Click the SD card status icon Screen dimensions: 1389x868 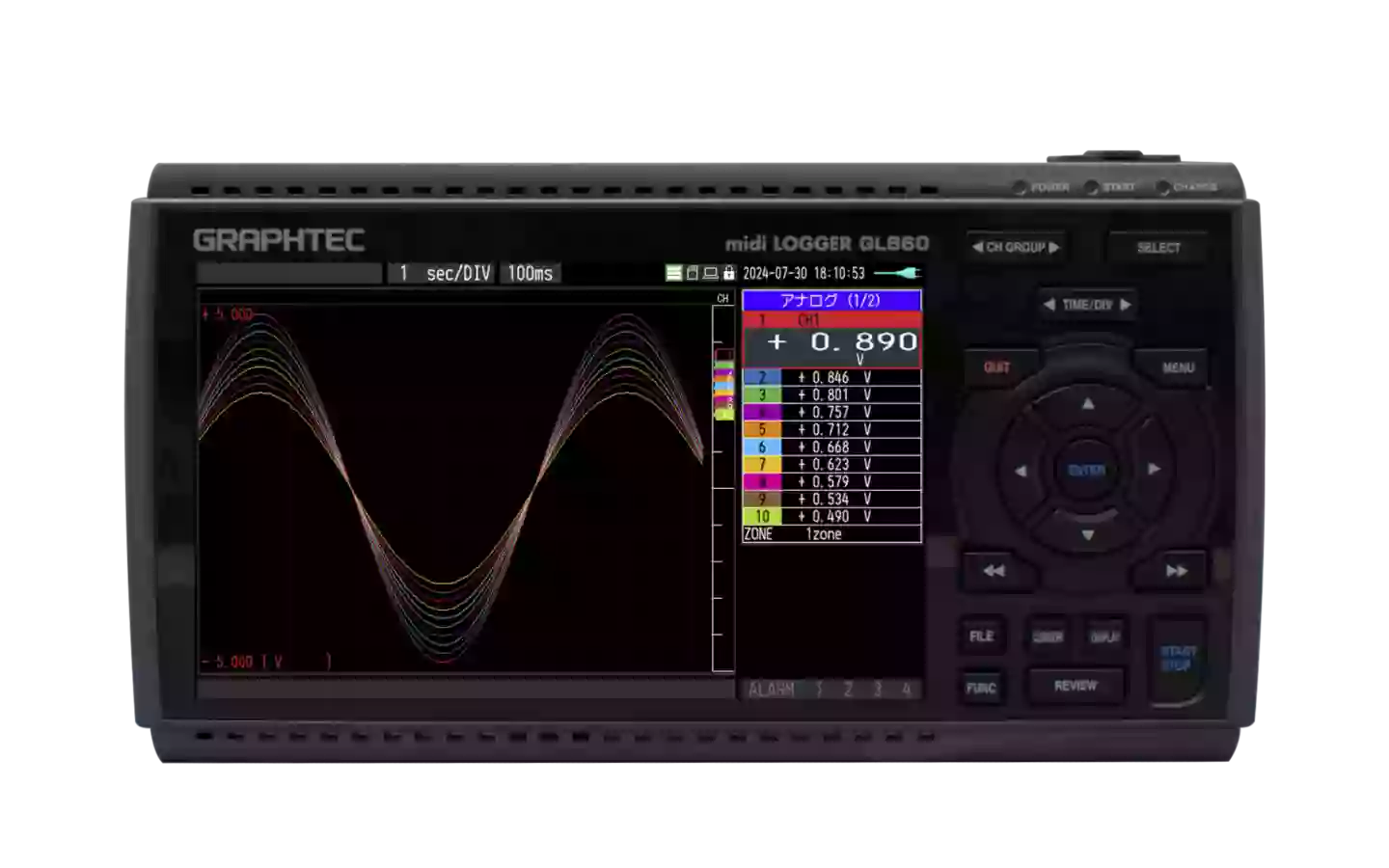tap(692, 273)
